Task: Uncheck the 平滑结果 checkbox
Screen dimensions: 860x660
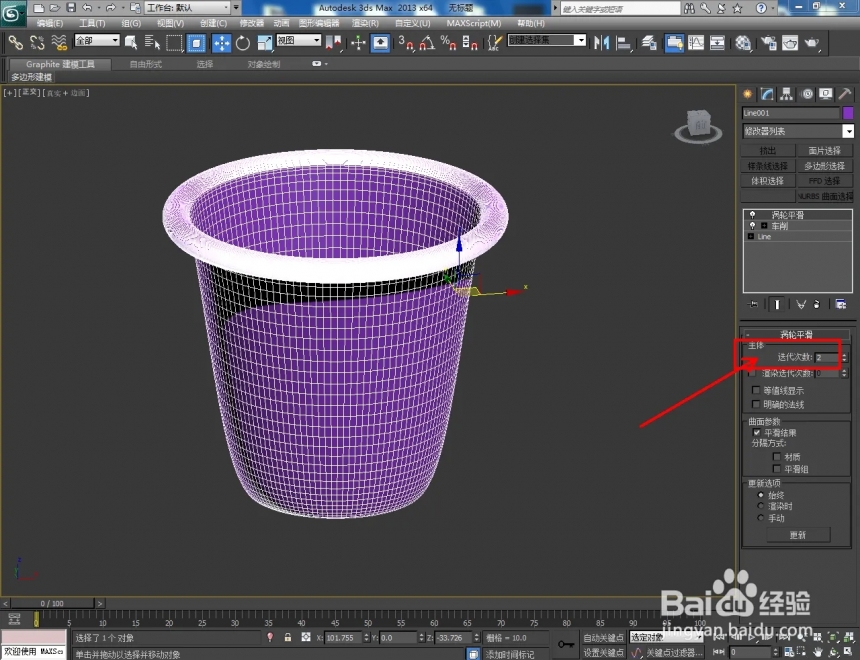Action: (x=756, y=432)
